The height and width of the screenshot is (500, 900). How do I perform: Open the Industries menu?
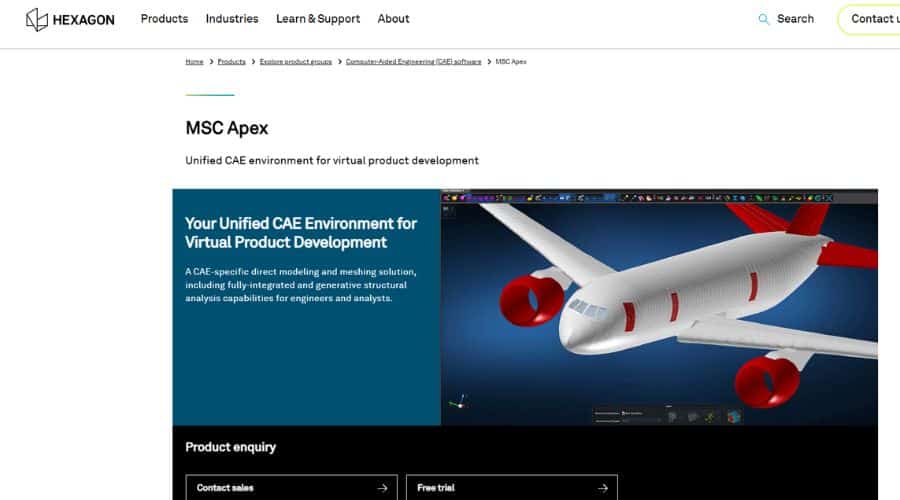point(232,19)
